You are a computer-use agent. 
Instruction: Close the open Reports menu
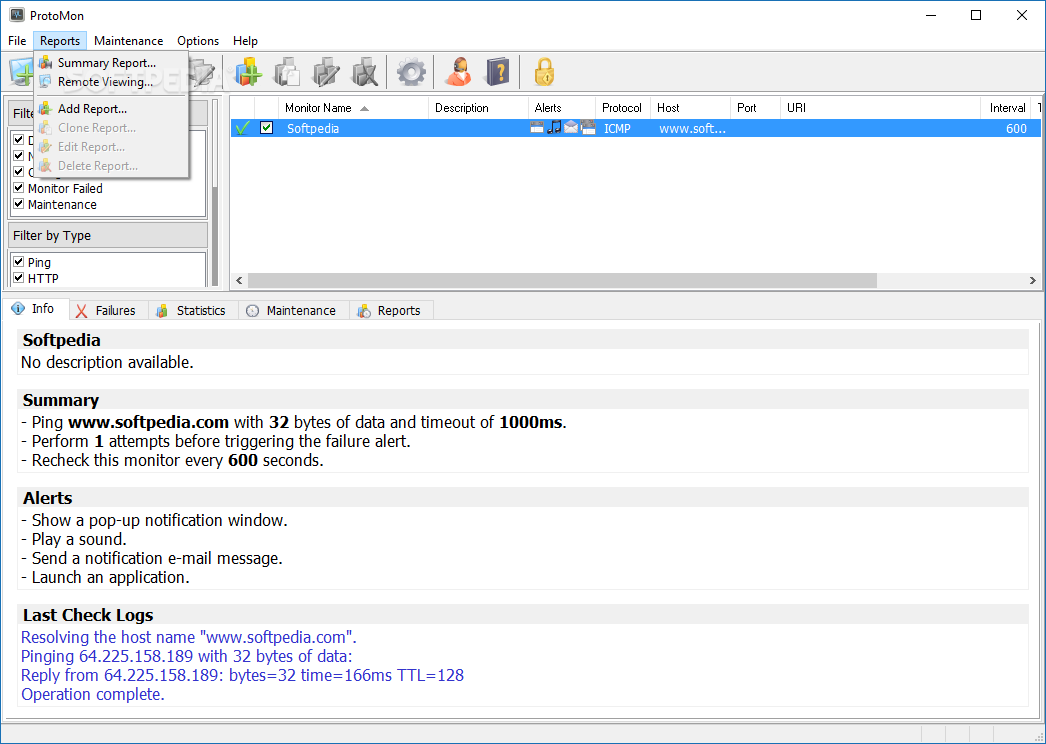pos(60,41)
